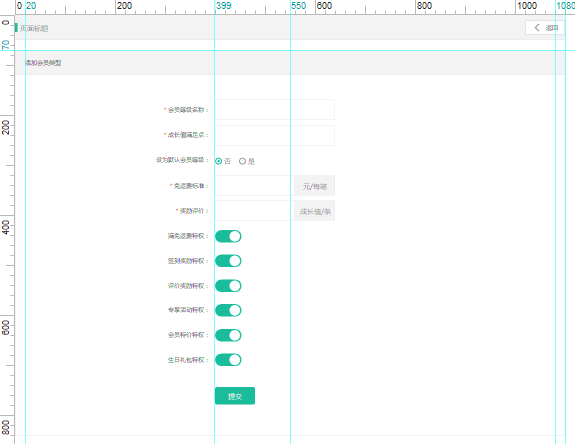Image resolution: width=575 pixels, height=444 pixels.
Task: Click the 成长值满足点 input field
Action: [x=275, y=135]
